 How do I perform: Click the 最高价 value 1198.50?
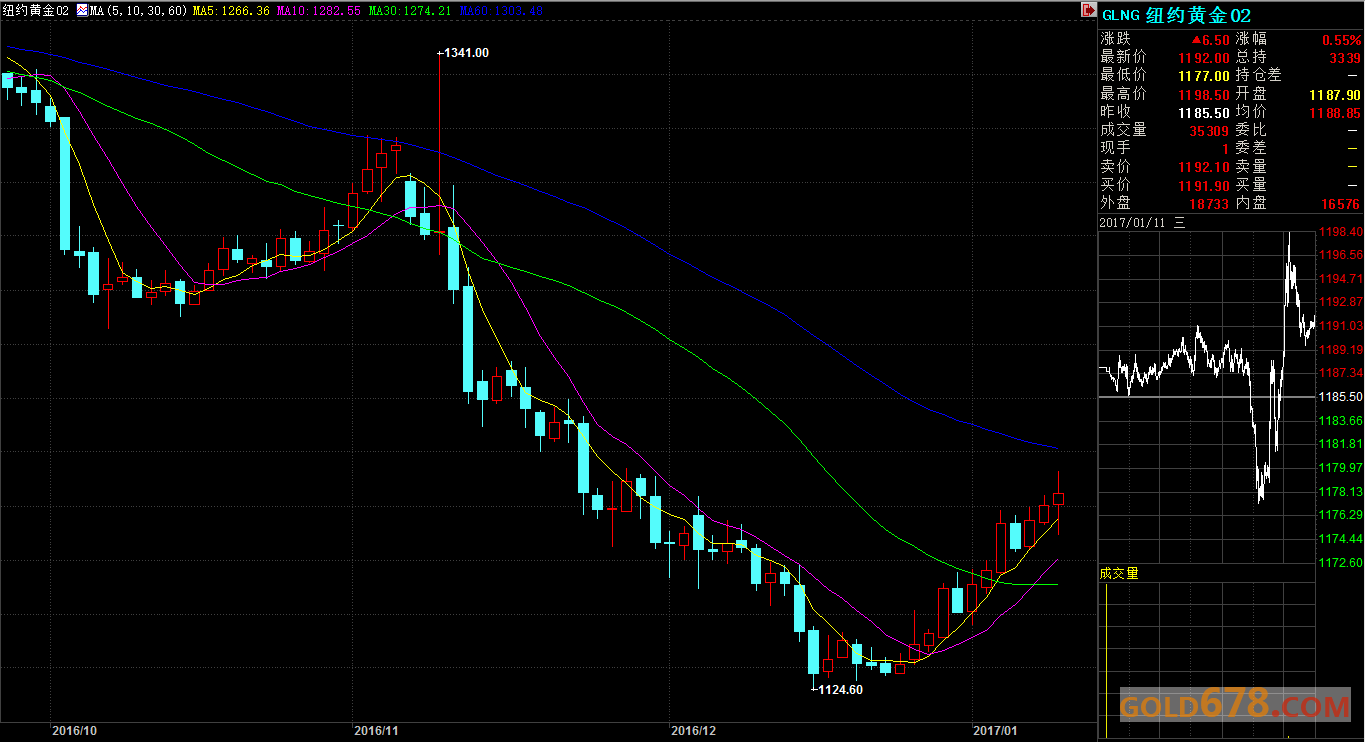click(x=1204, y=94)
